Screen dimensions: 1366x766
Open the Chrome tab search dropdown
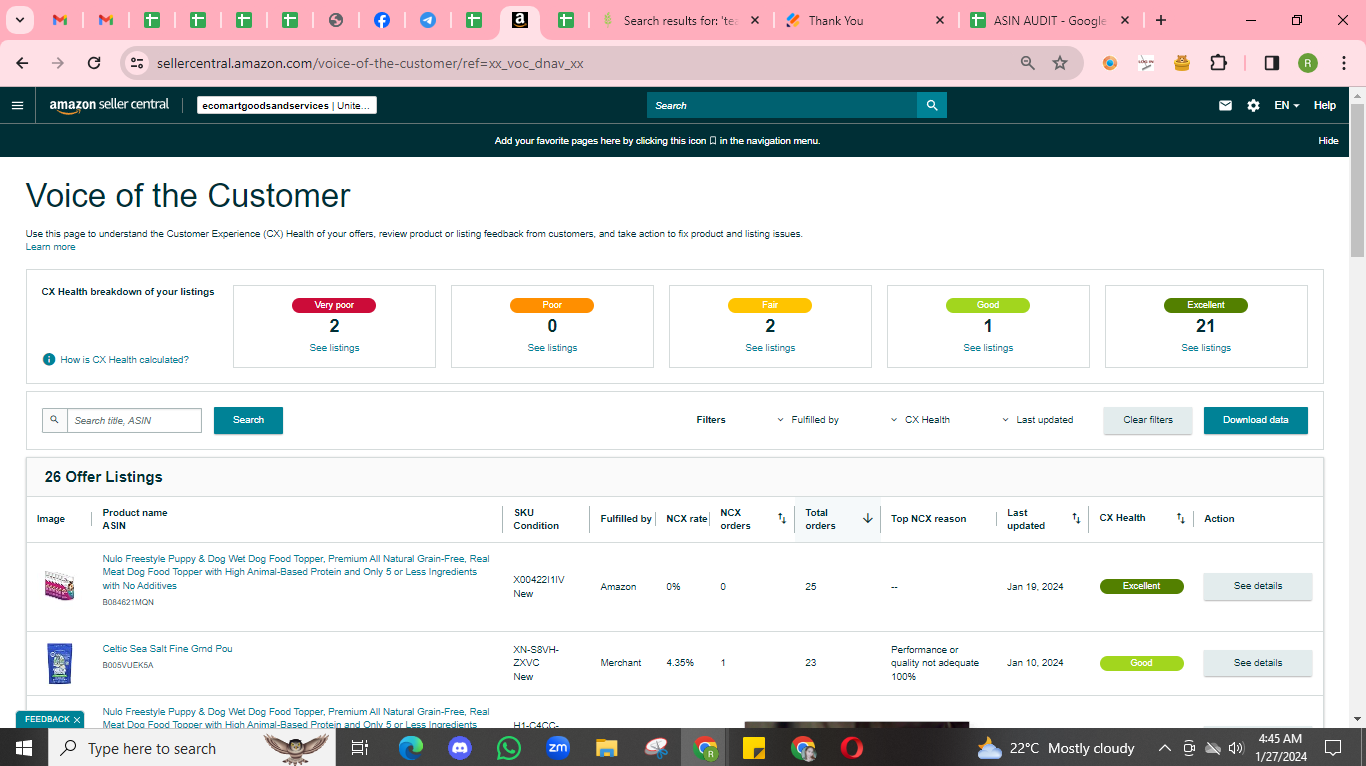(19, 20)
